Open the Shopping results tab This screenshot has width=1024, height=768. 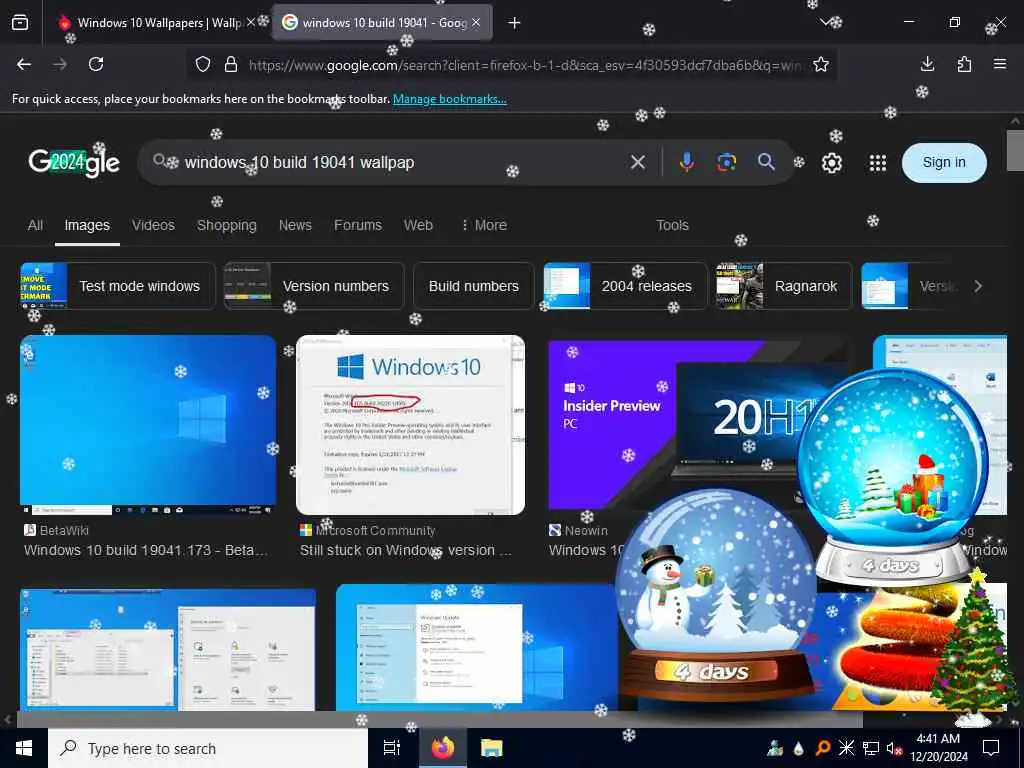(227, 225)
